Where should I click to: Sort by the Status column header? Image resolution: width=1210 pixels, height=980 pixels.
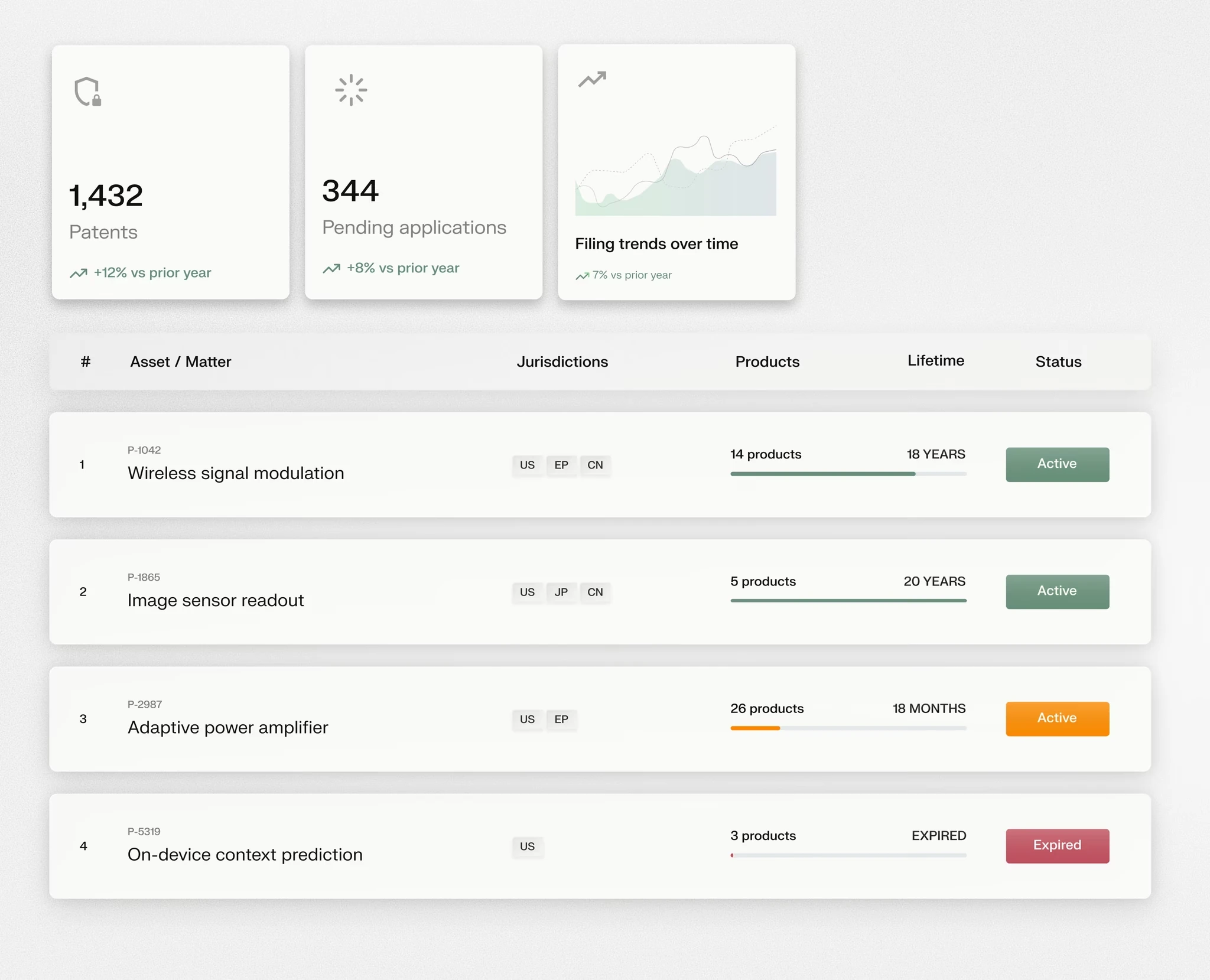(1058, 362)
